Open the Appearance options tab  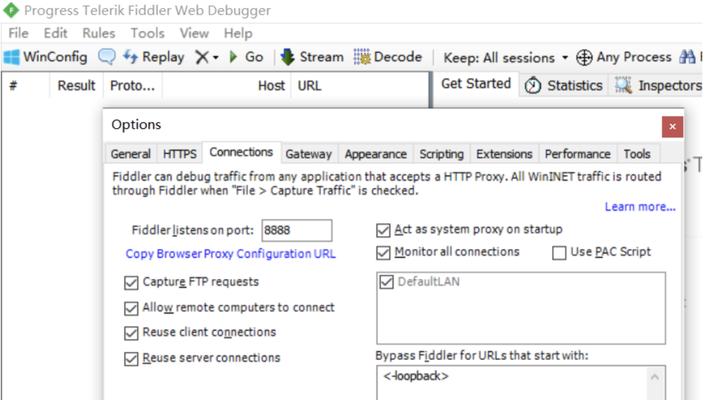click(x=375, y=154)
